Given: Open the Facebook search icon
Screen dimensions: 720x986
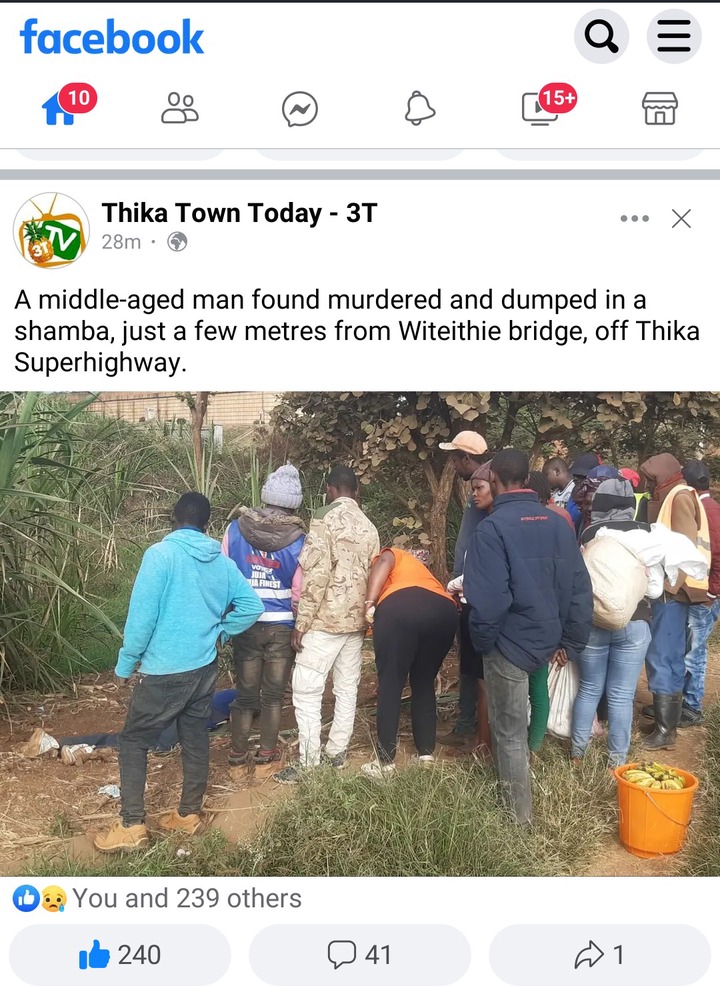Looking at the screenshot, I should click(601, 36).
